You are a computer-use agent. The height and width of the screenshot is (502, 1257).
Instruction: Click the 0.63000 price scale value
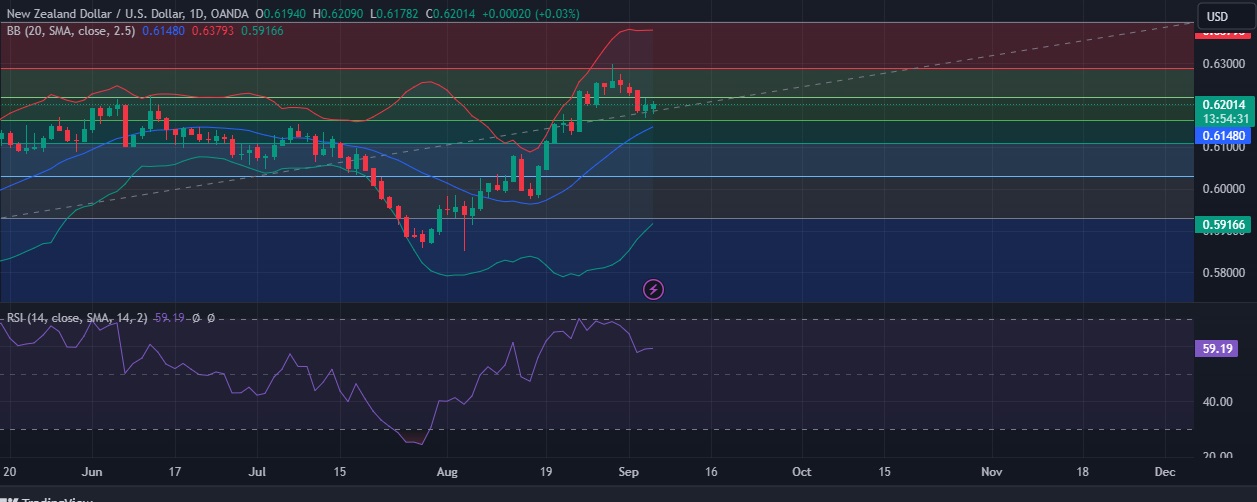(1224, 63)
